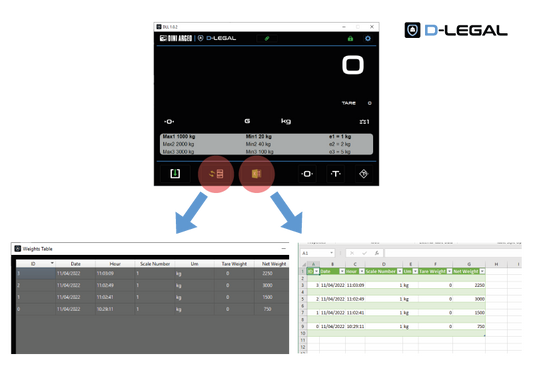The height and width of the screenshot is (376, 533).
Task: Select Excel row 11 header
Action: (303, 340)
